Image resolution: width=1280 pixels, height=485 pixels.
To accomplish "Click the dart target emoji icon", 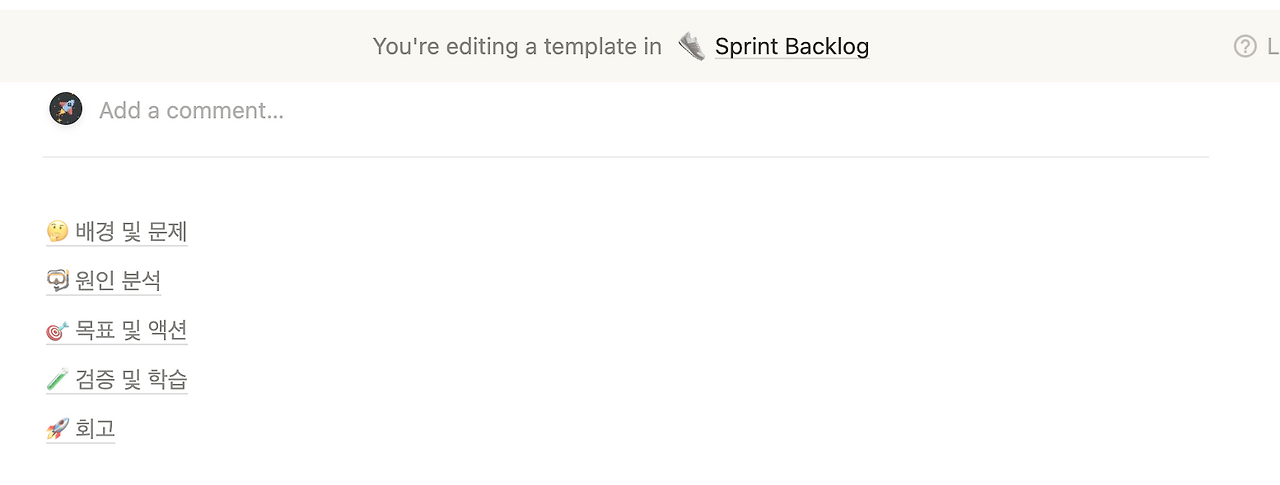I will point(57,331).
